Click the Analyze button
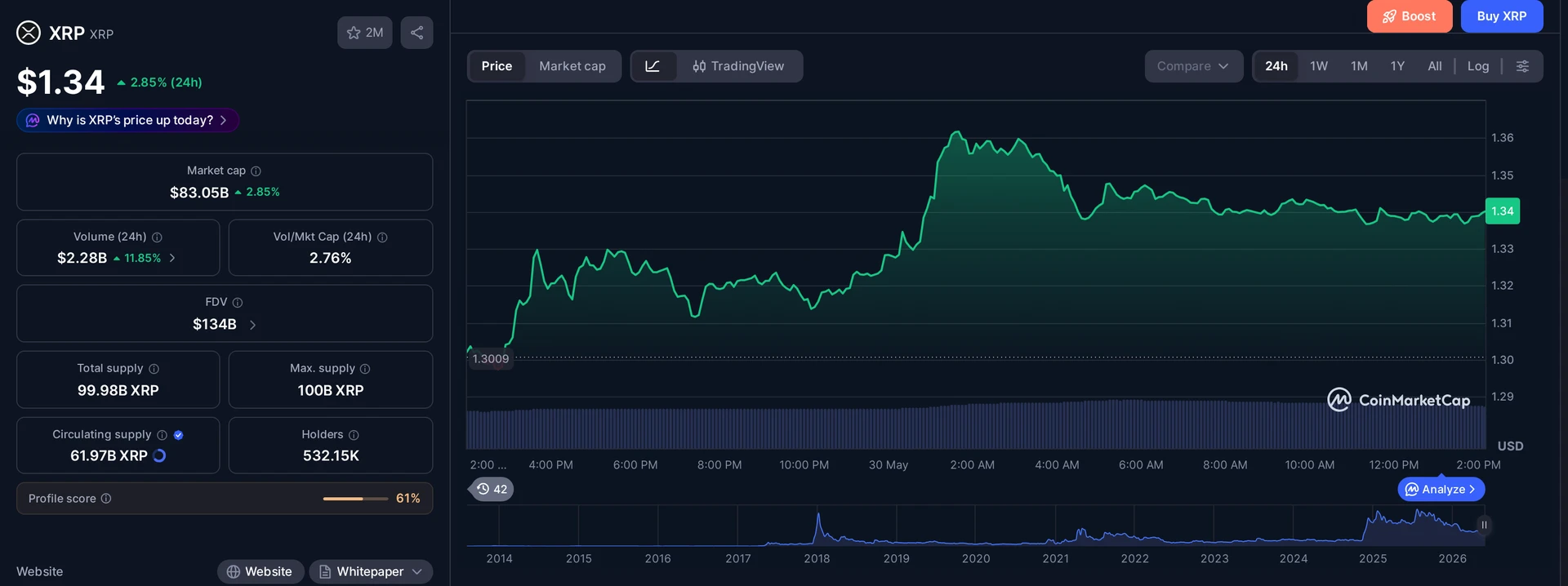 click(x=1441, y=489)
